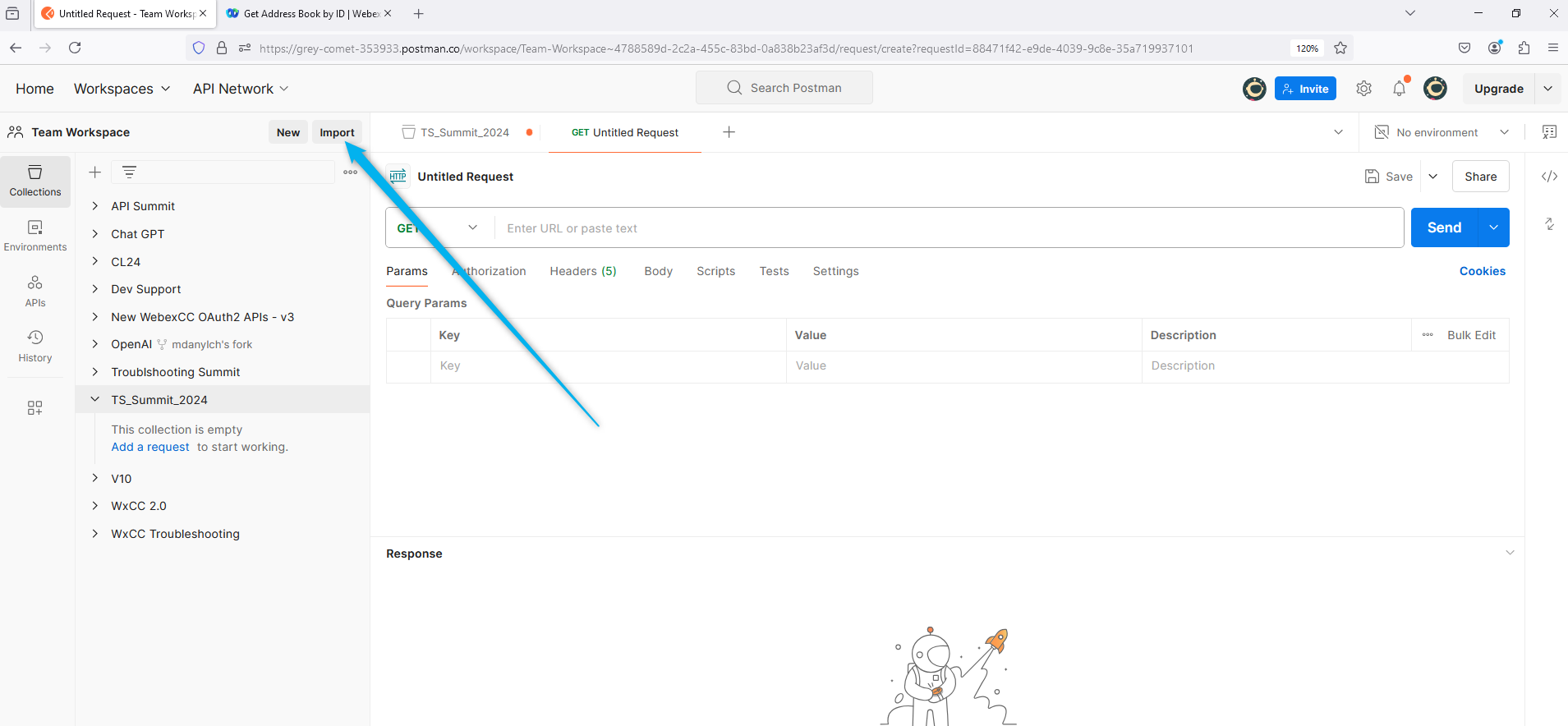
Task: Open the Send button dropdown arrow
Action: coord(1493,227)
